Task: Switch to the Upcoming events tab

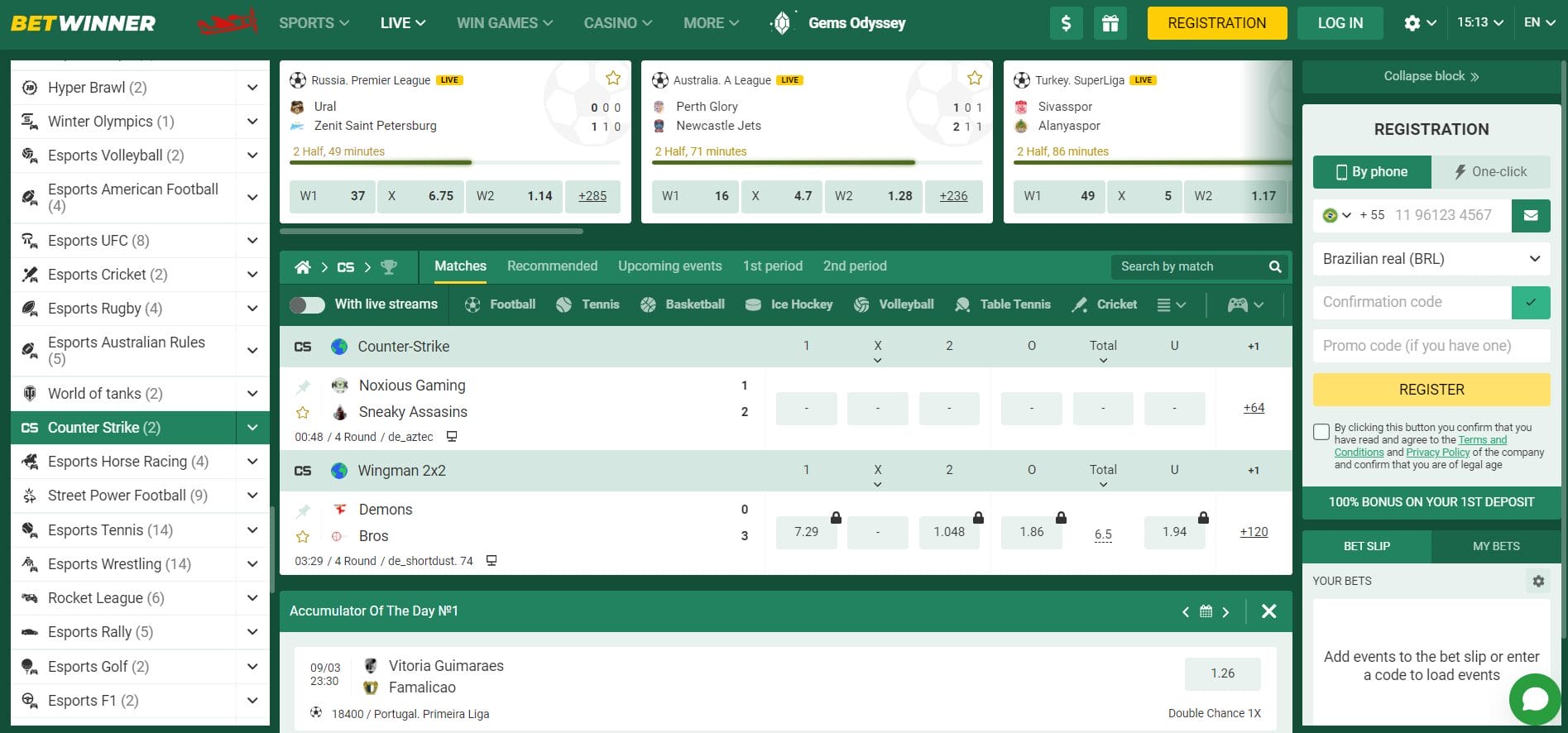Action: click(669, 266)
